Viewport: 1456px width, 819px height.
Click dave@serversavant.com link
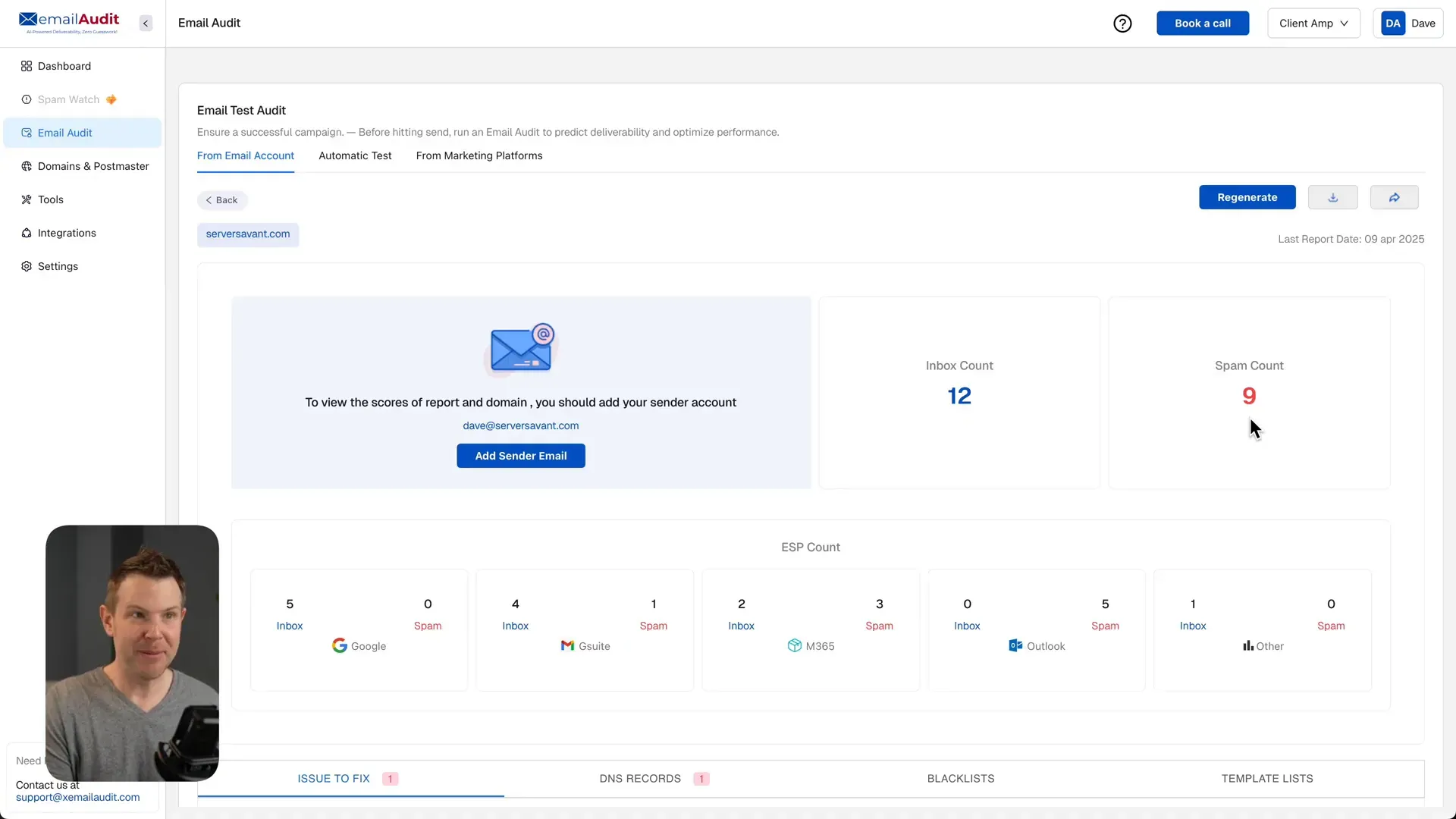tap(521, 425)
